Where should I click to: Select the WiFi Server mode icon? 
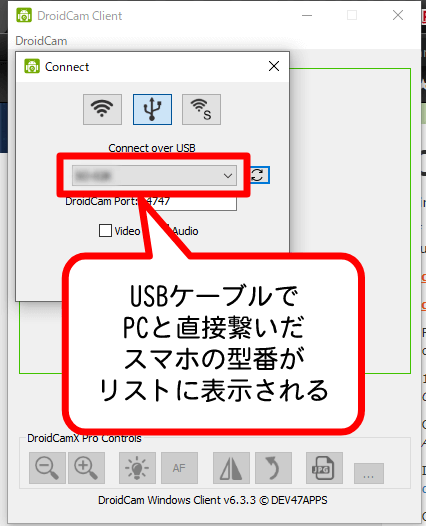click(201, 109)
